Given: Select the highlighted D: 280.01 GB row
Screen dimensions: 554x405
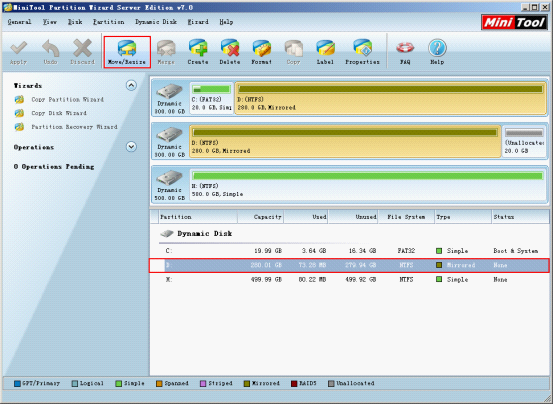Looking at the screenshot, I should 349,265.
